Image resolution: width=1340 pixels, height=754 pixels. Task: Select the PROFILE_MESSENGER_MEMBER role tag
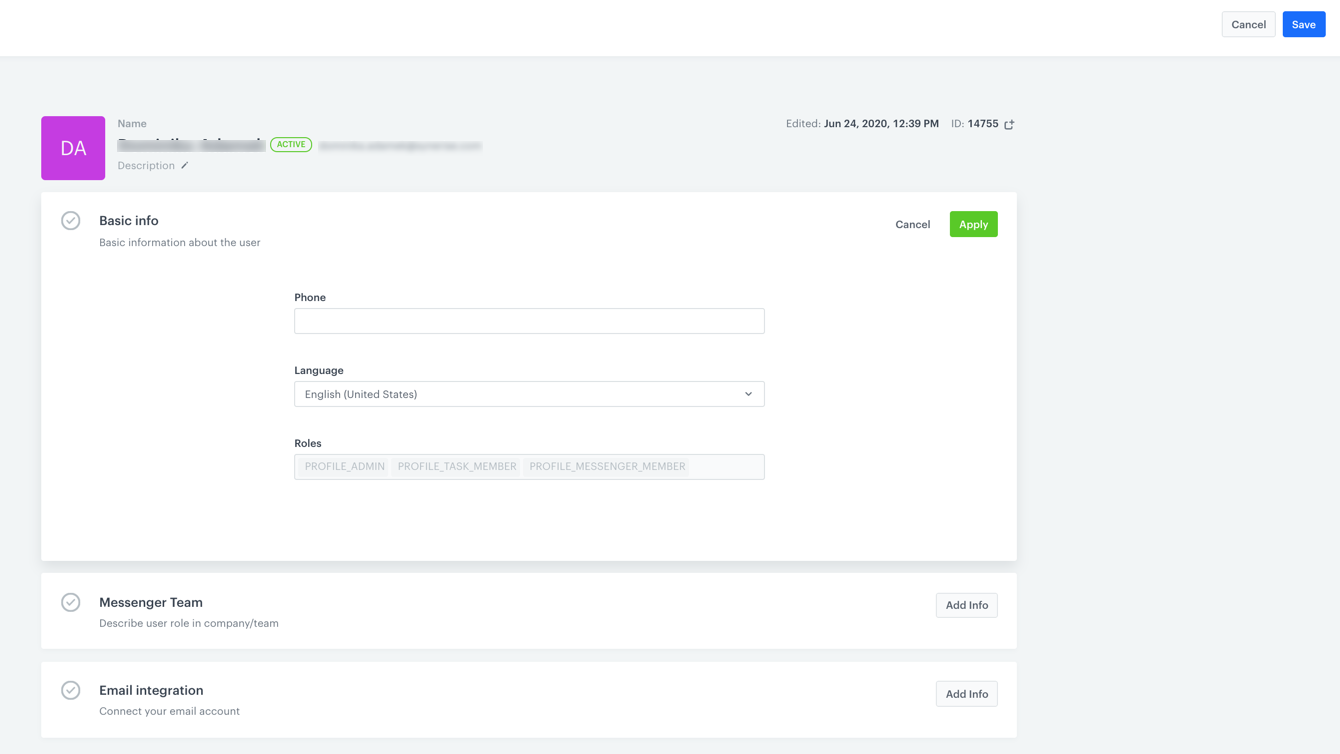607,466
